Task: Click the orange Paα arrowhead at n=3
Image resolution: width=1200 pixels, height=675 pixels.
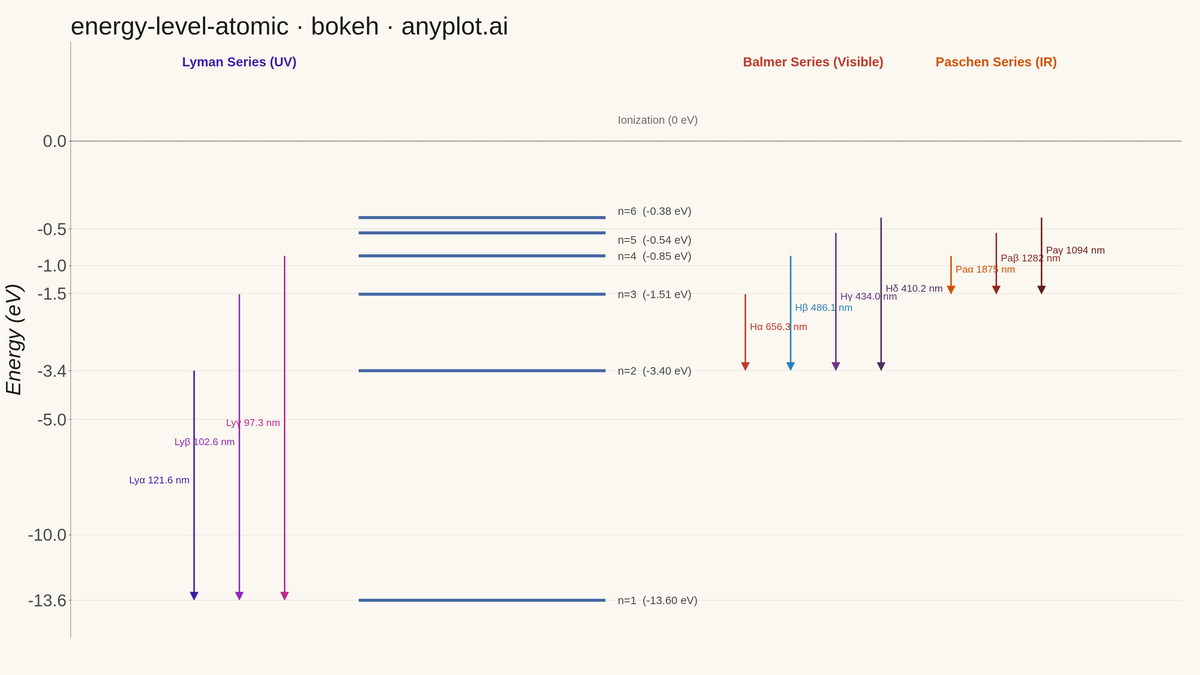Action: 951,290
